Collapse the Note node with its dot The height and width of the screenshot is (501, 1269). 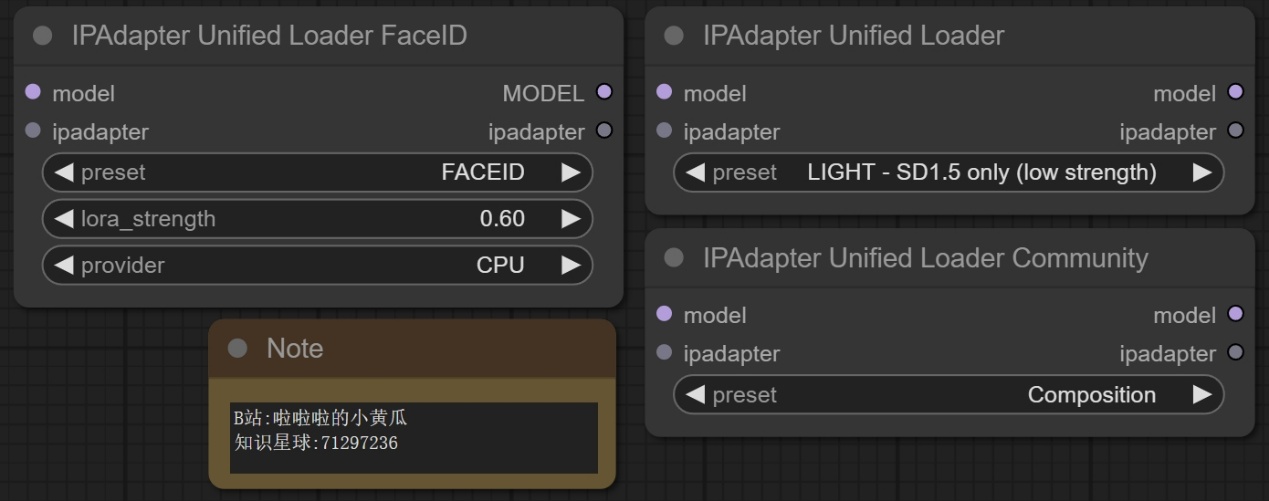pyautogui.click(x=237, y=348)
